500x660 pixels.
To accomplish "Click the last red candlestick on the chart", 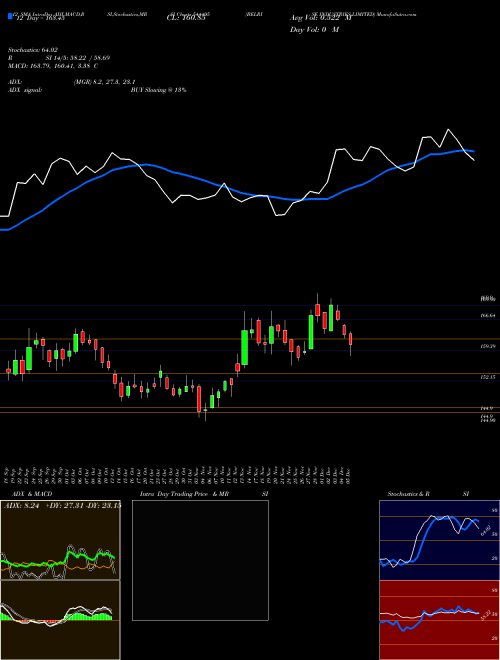I will [350, 339].
